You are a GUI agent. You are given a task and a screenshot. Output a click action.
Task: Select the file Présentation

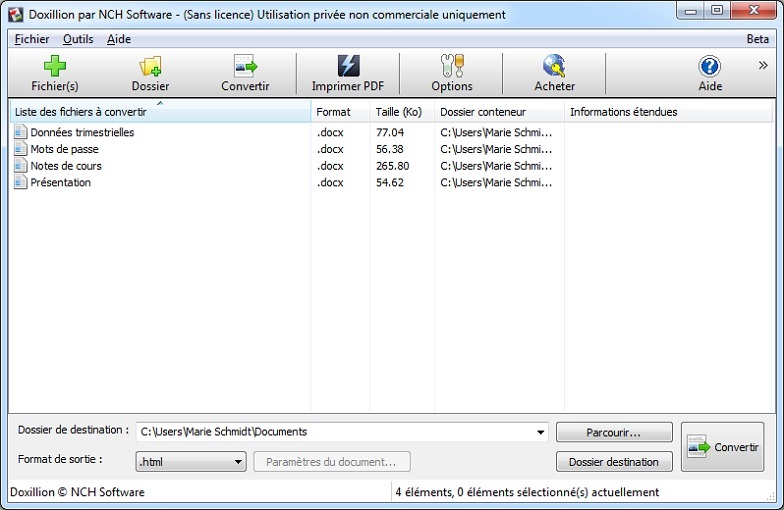tap(60, 182)
